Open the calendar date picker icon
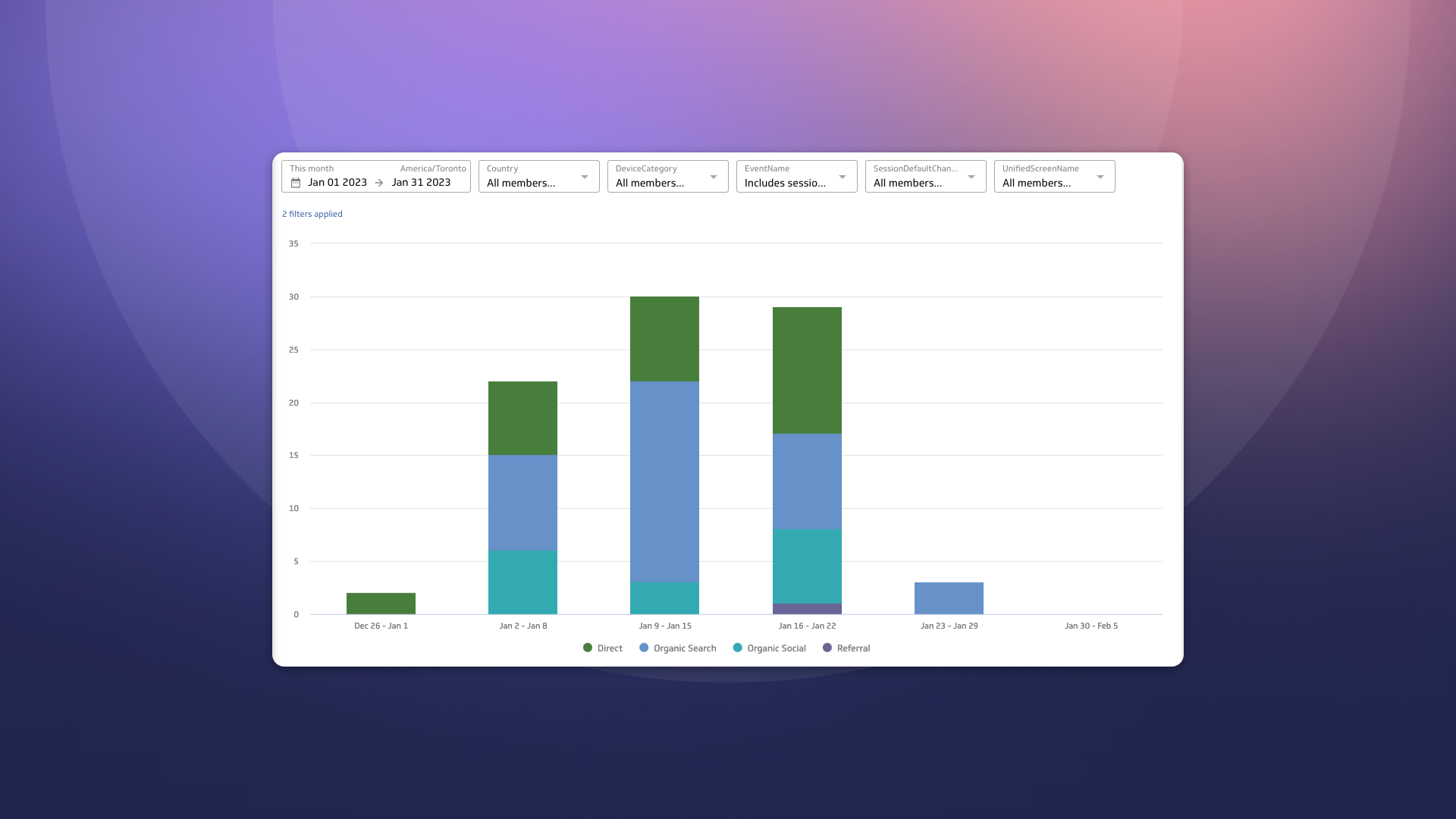The image size is (1456, 819). [x=297, y=183]
